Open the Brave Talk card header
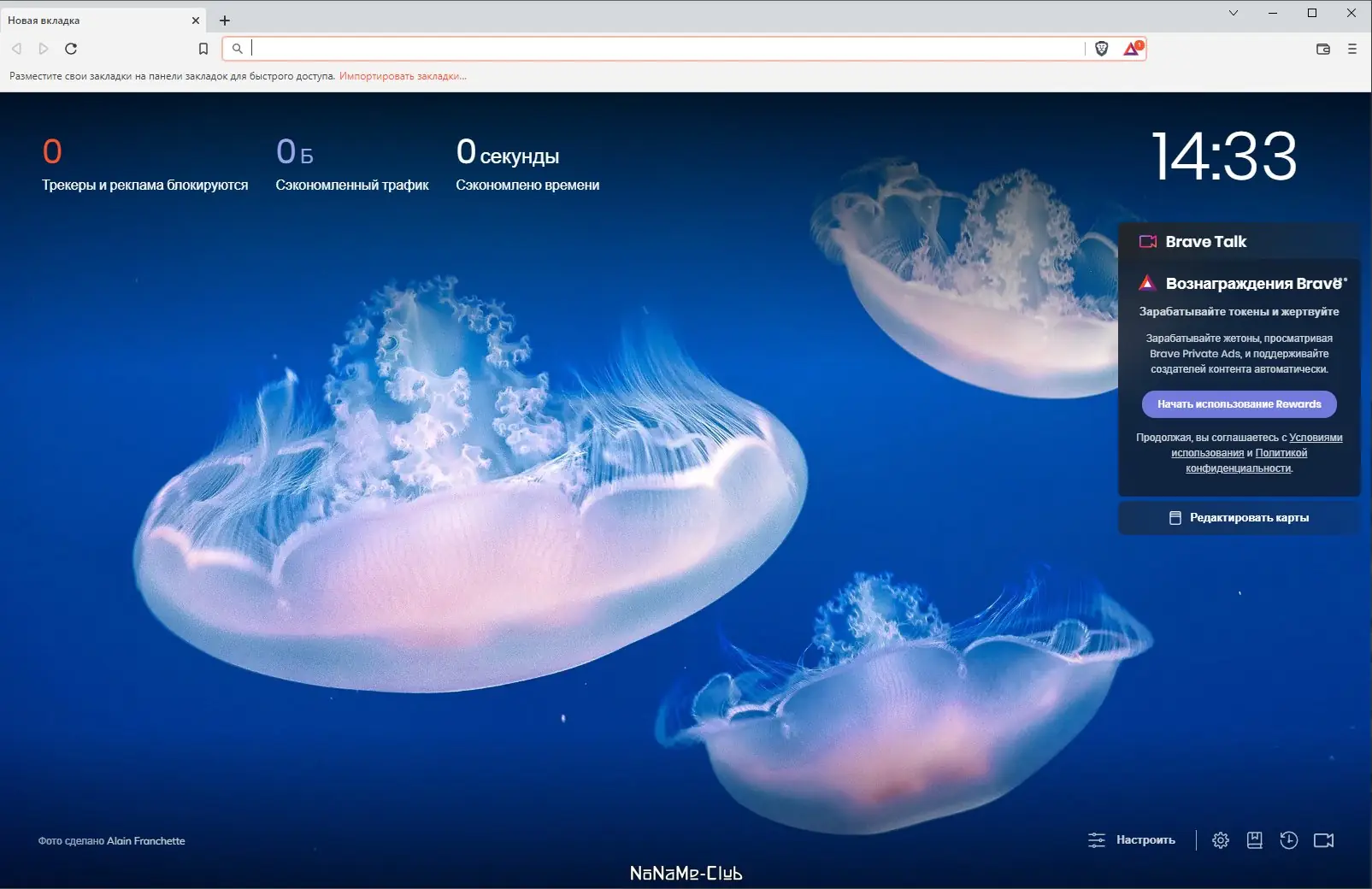The image size is (1372, 889). pos(1240,242)
